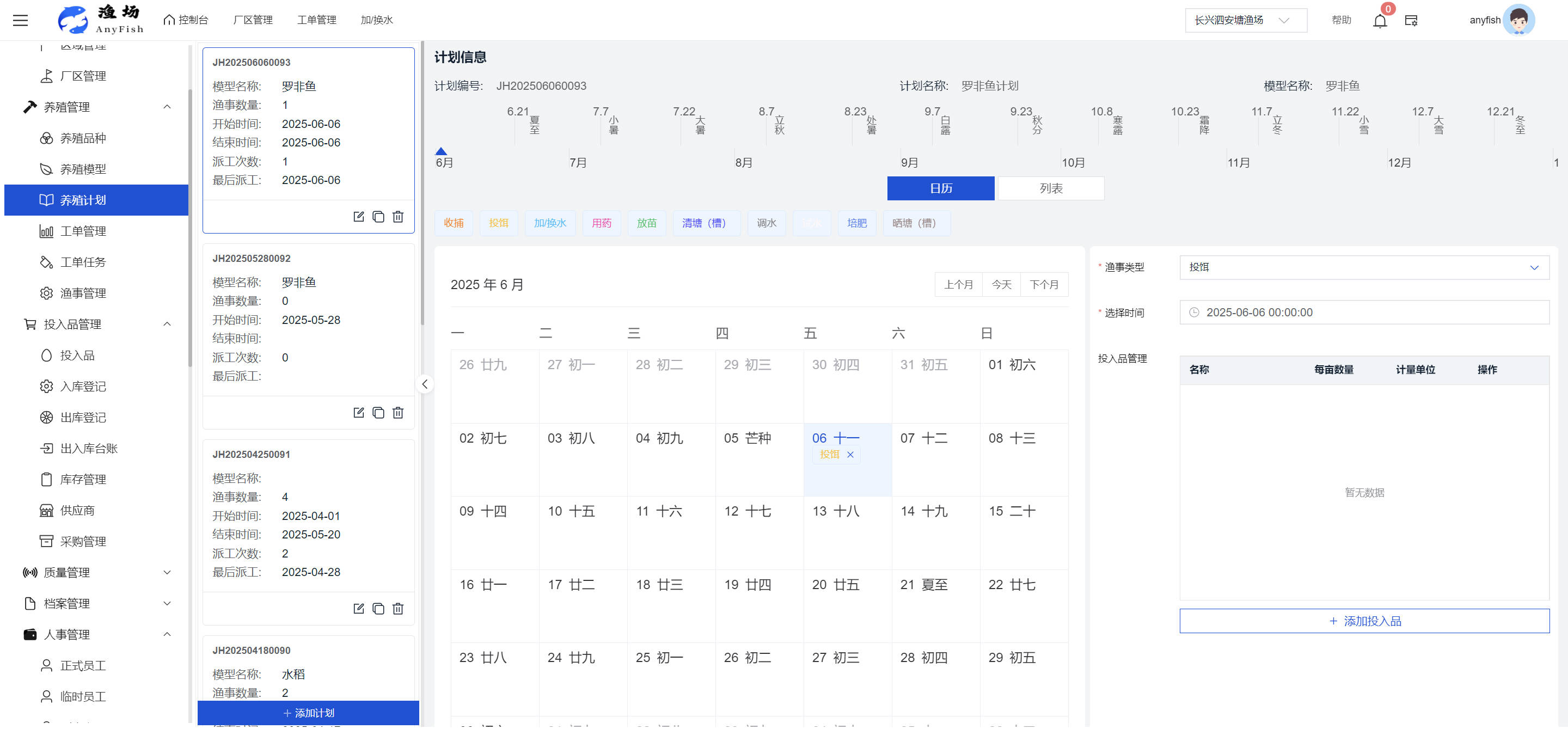The height and width of the screenshot is (735, 1568).
Task: Click the hamburger menu icon
Action: pos(21,20)
